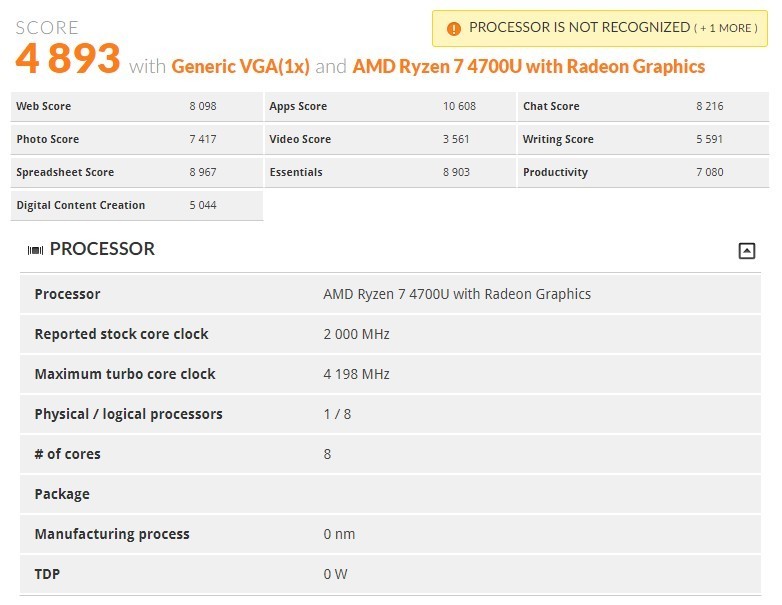The width and height of the screenshot is (782, 605).
Task: Select the Photo Score row
Action: 137,139
